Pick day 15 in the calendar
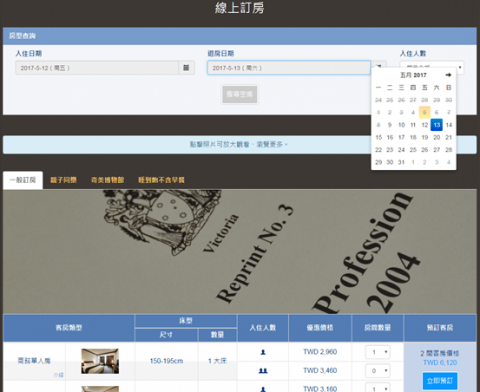This screenshot has height=392, width=480. coord(379,137)
